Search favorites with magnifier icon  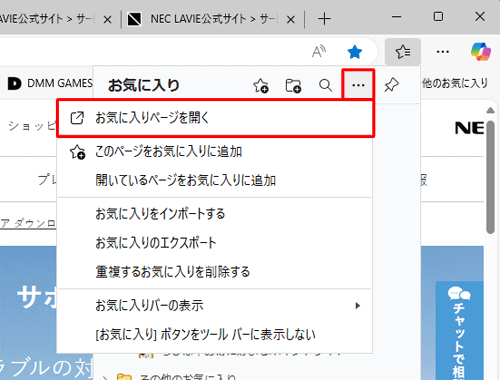tap(325, 85)
